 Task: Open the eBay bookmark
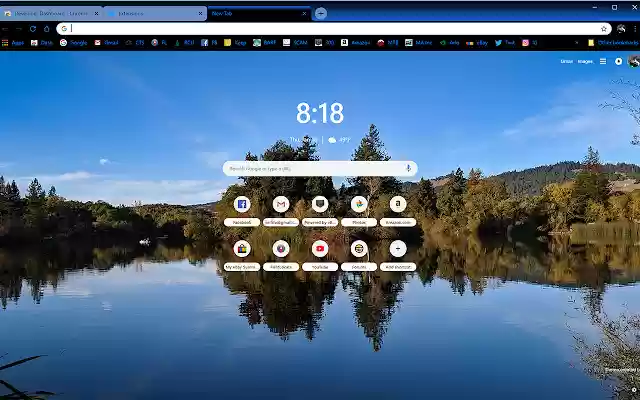click(477, 43)
